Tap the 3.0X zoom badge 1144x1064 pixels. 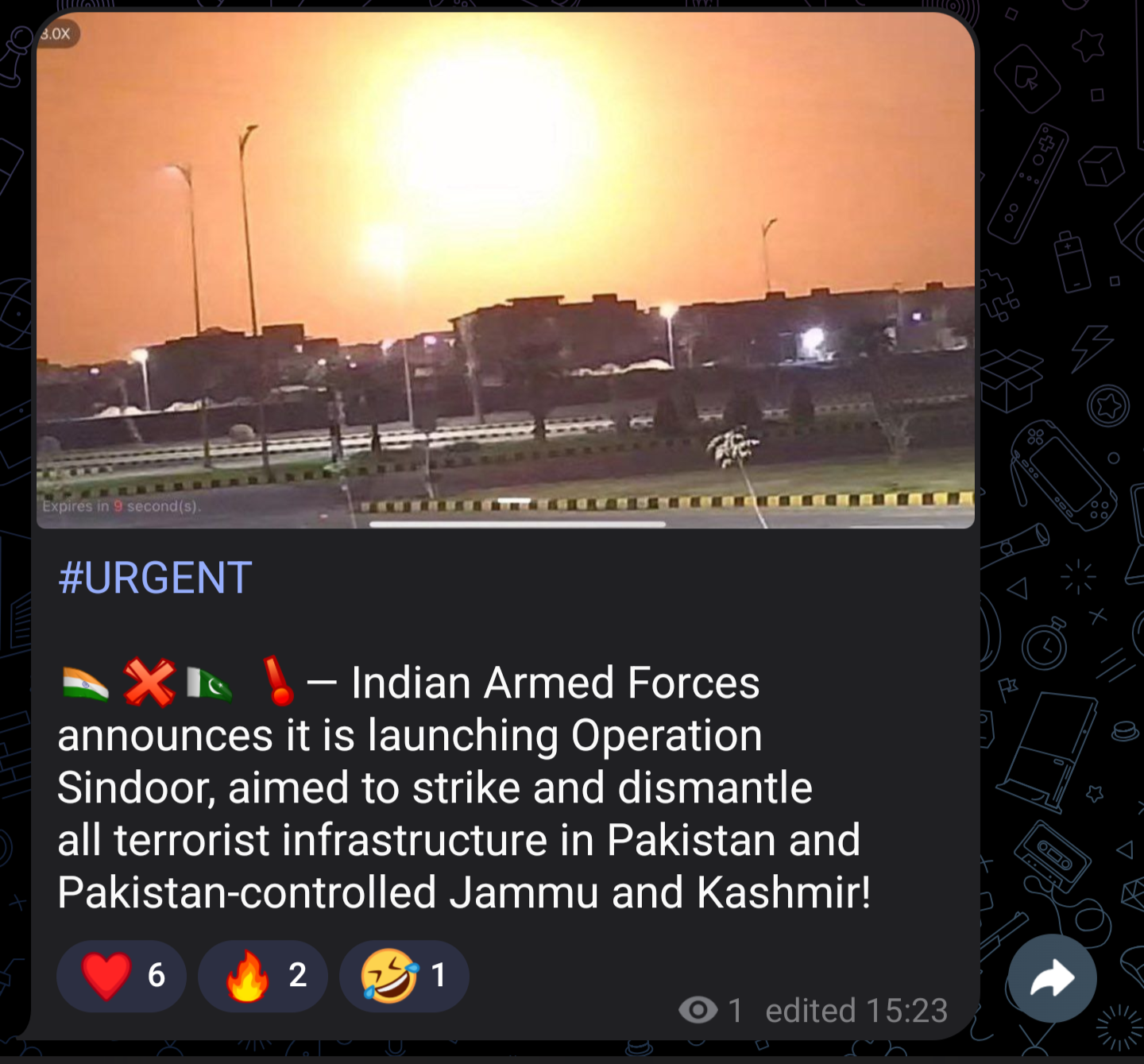pos(56,33)
